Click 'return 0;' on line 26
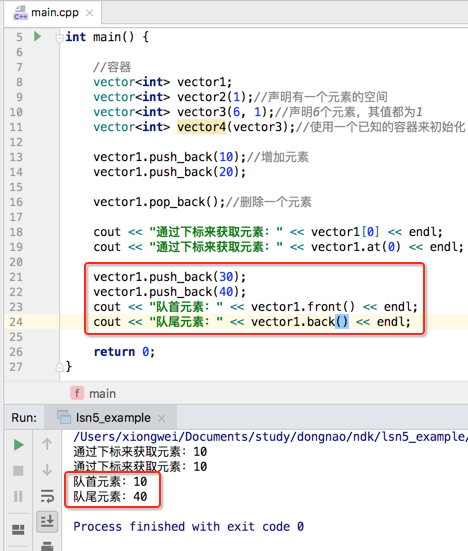 coord(124,352)
